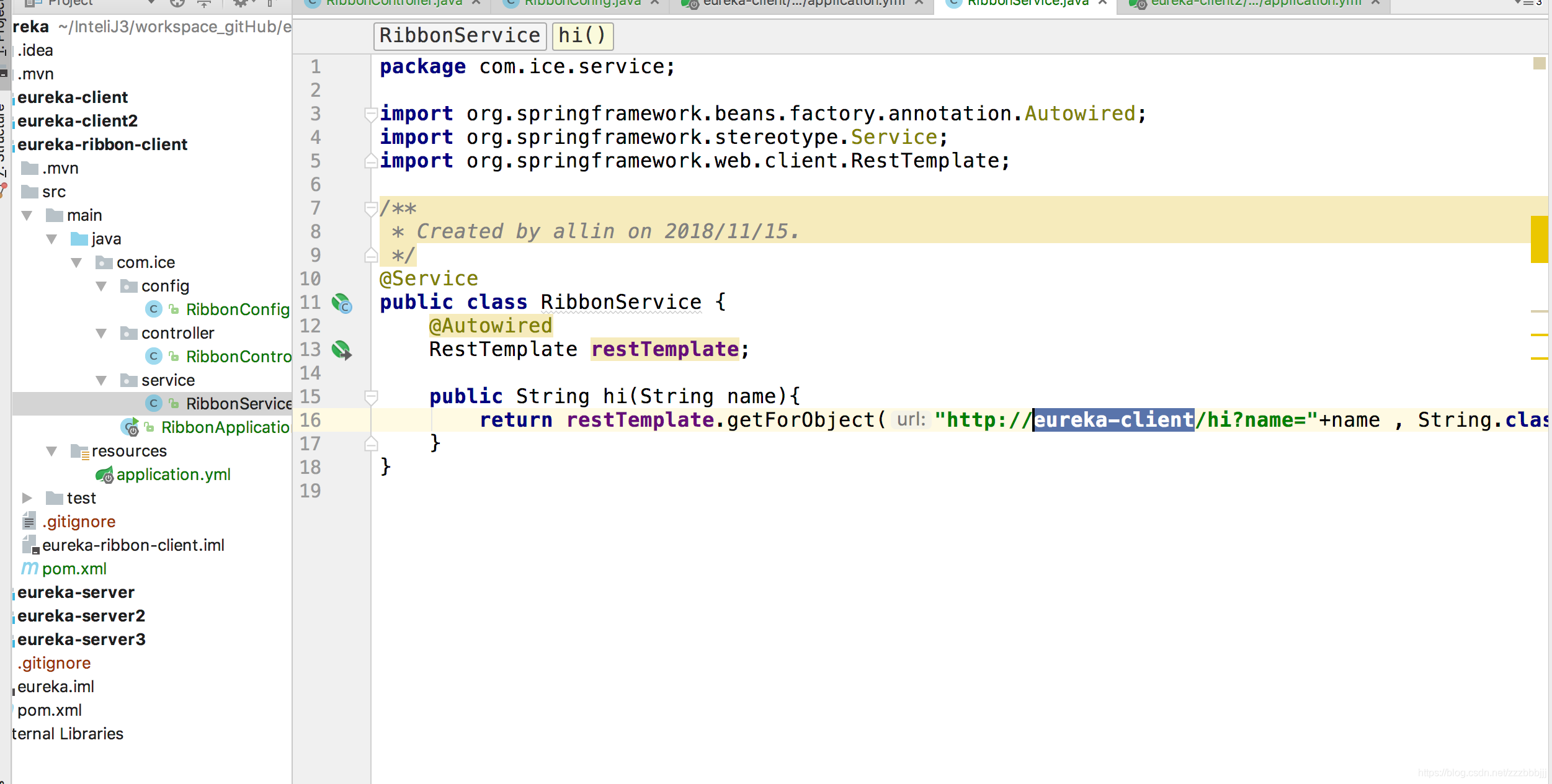Click the collapse-all icon in Project toolbar

(204, 3)
